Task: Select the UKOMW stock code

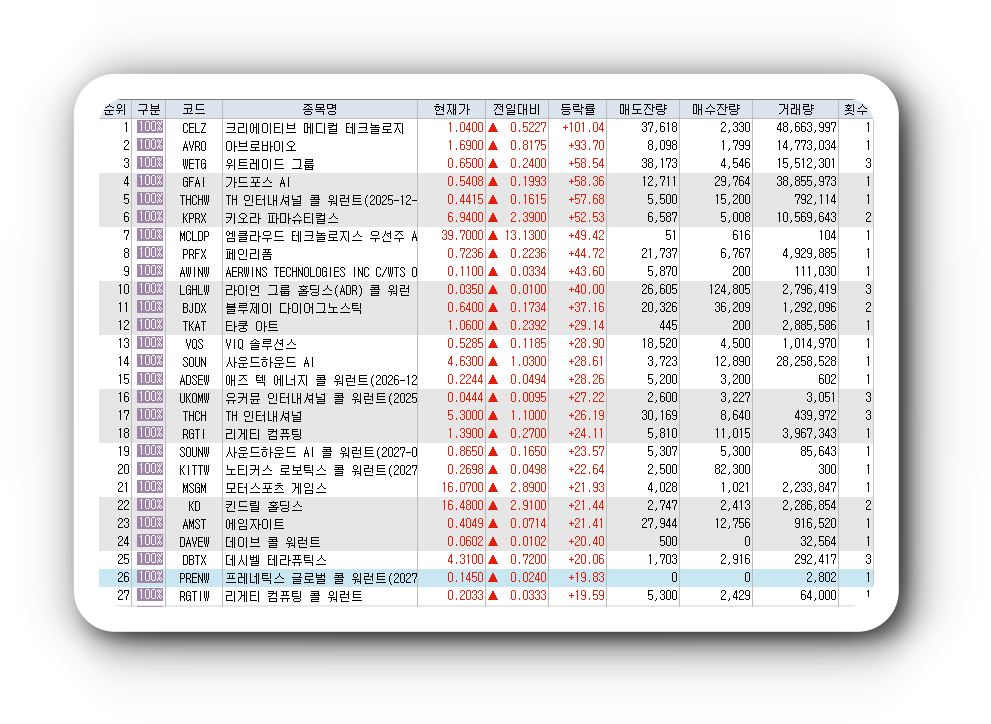Action: tap(194, 398)
